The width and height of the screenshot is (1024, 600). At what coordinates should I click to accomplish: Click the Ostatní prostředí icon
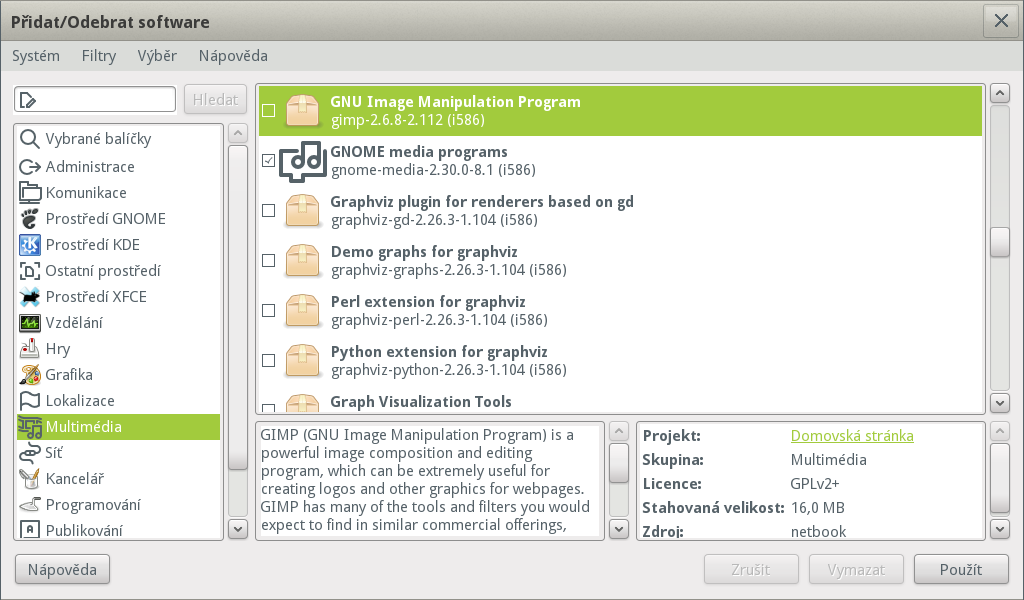[x=29, y=271]
